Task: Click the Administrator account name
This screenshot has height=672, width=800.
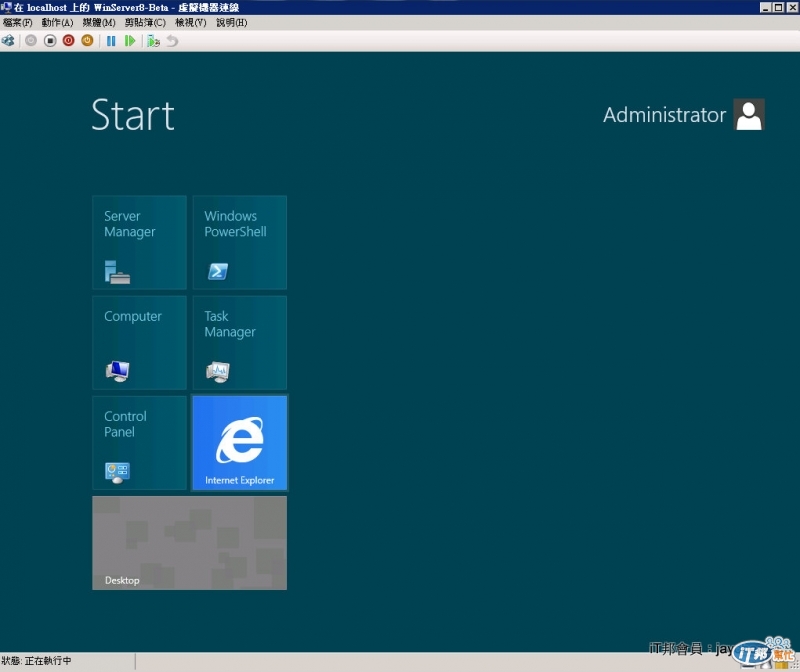Action: tap(664, 115)
